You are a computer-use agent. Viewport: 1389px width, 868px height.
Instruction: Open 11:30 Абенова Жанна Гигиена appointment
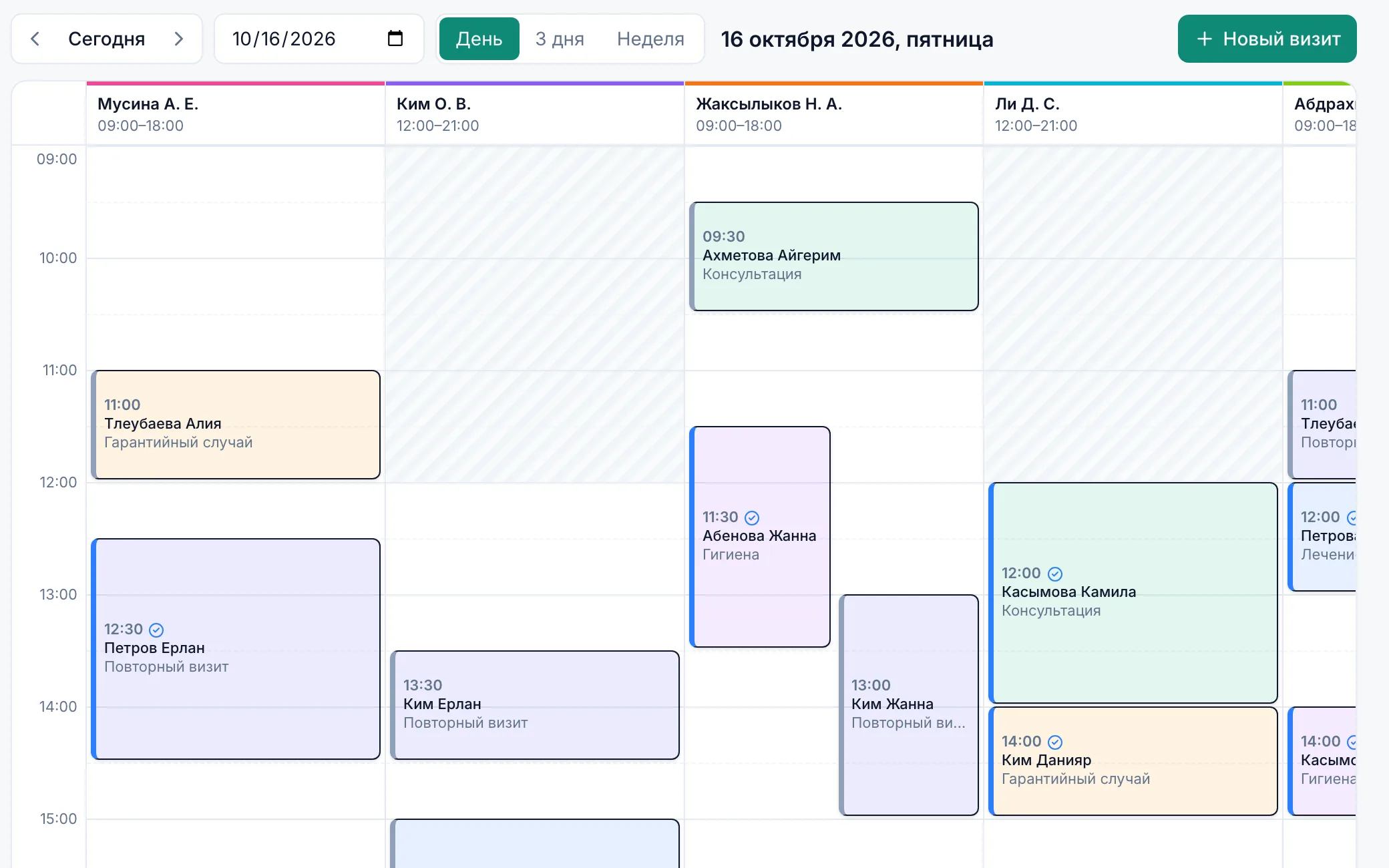click(x=760, y=537)
